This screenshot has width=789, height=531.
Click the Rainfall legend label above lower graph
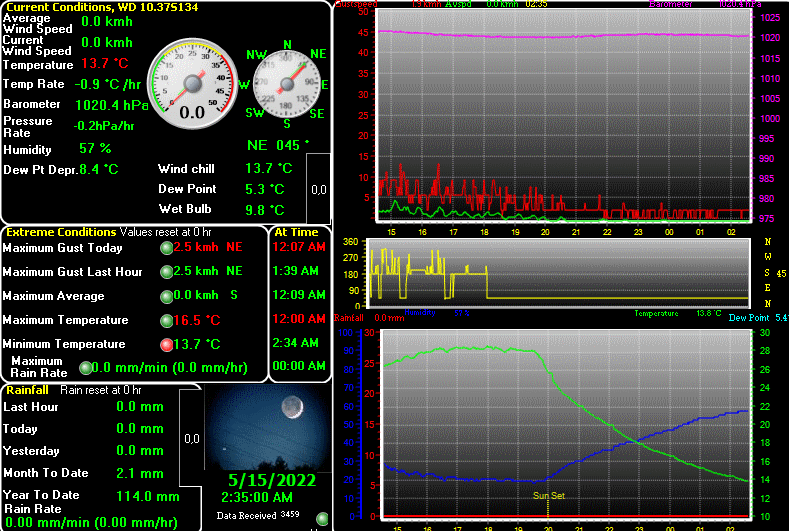pos(349,318)
